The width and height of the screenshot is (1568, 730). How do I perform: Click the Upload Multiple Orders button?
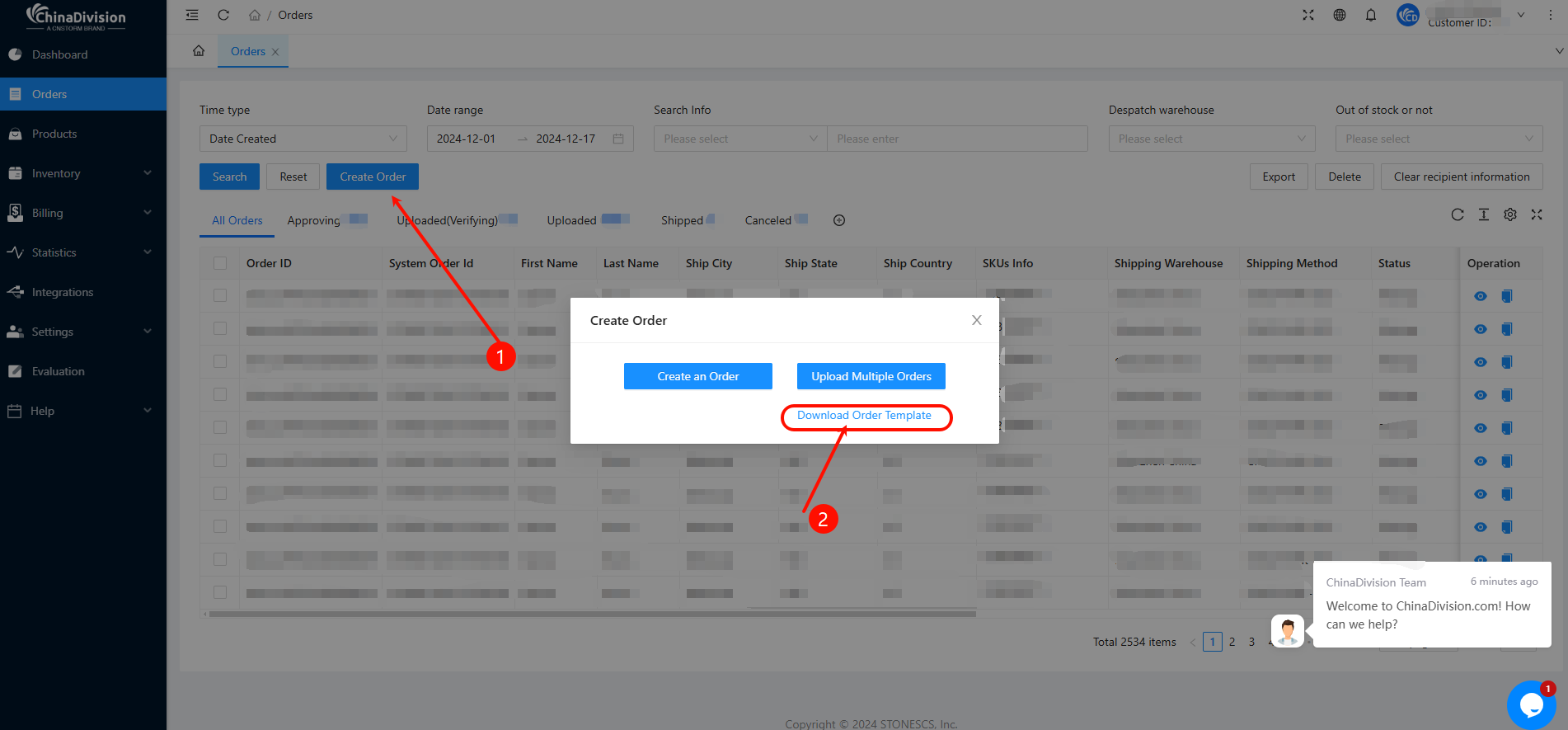(871, 376)
